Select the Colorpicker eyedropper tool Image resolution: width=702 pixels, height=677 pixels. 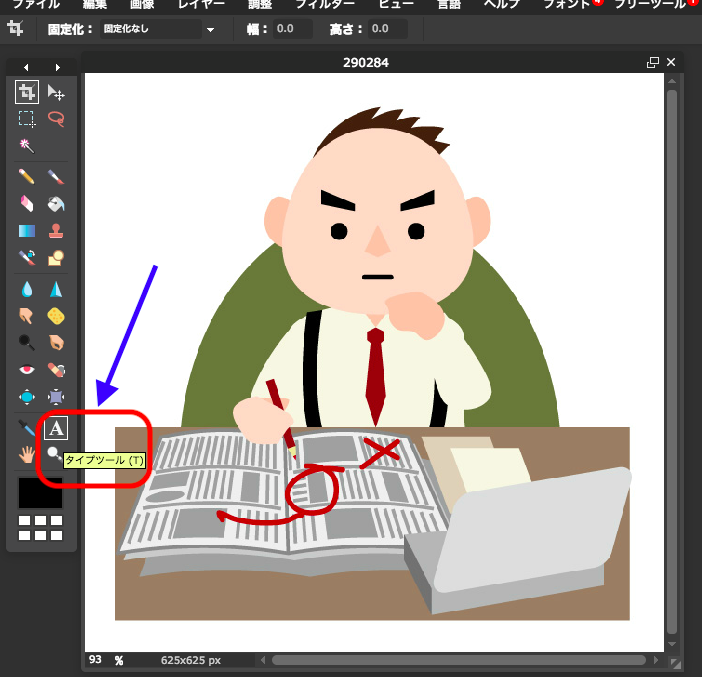point(27,428)
